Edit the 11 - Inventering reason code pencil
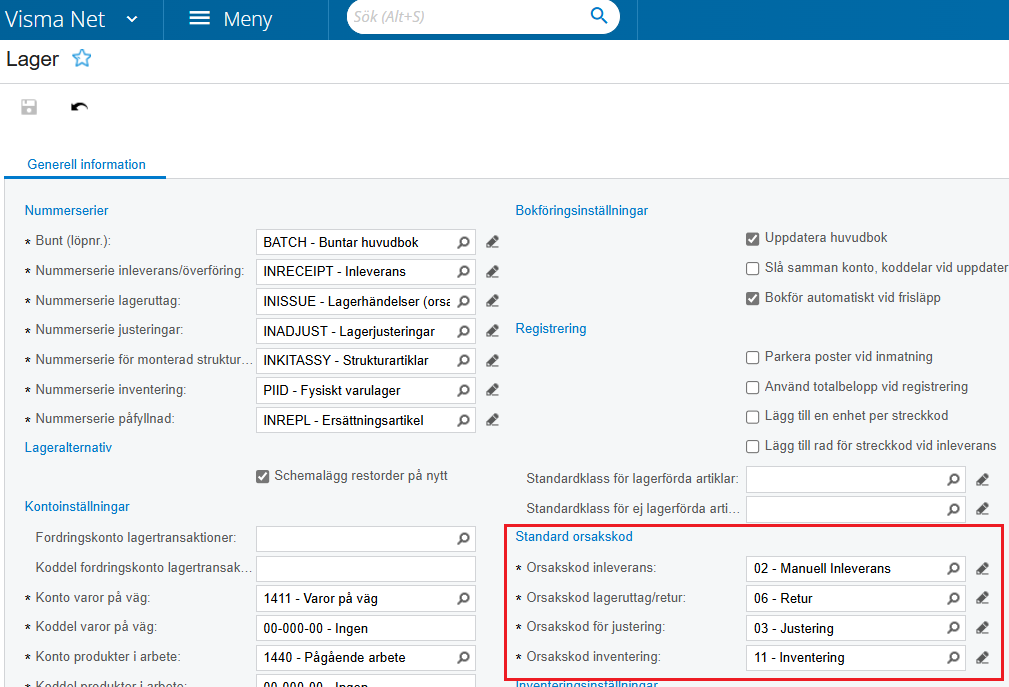The height and width of the screenshot is (687, 1009). (x=982, y=657)
